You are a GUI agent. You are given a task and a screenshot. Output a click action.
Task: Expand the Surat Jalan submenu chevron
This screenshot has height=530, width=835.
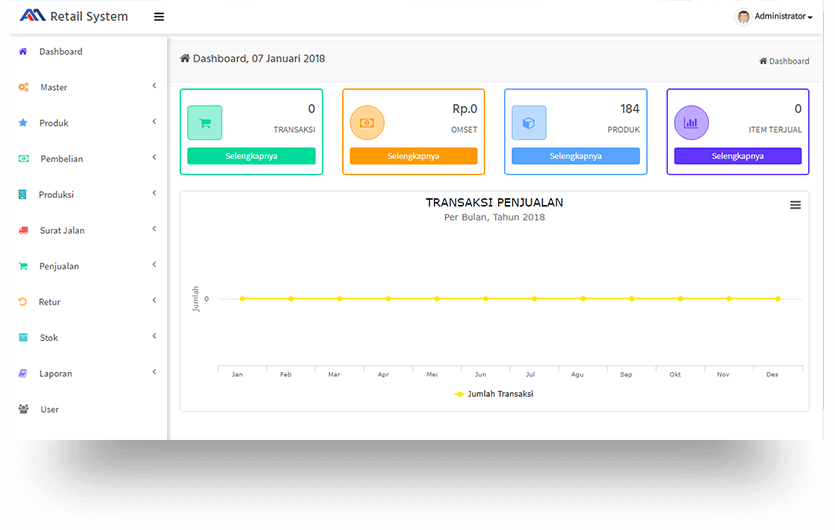pos(154,229)
